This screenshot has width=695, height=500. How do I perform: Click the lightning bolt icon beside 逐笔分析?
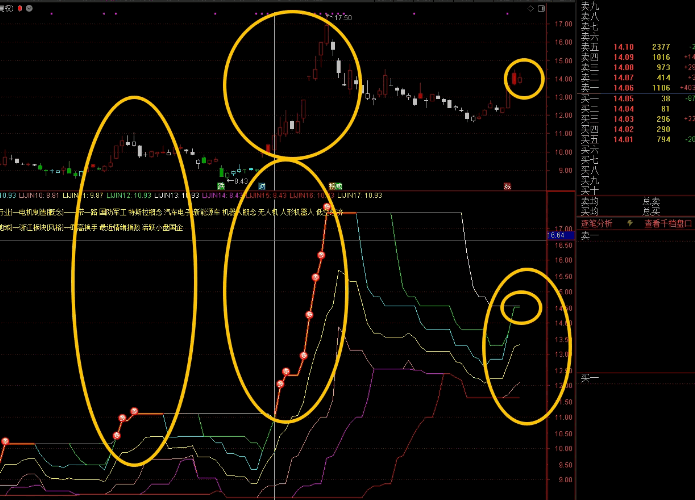630,223
